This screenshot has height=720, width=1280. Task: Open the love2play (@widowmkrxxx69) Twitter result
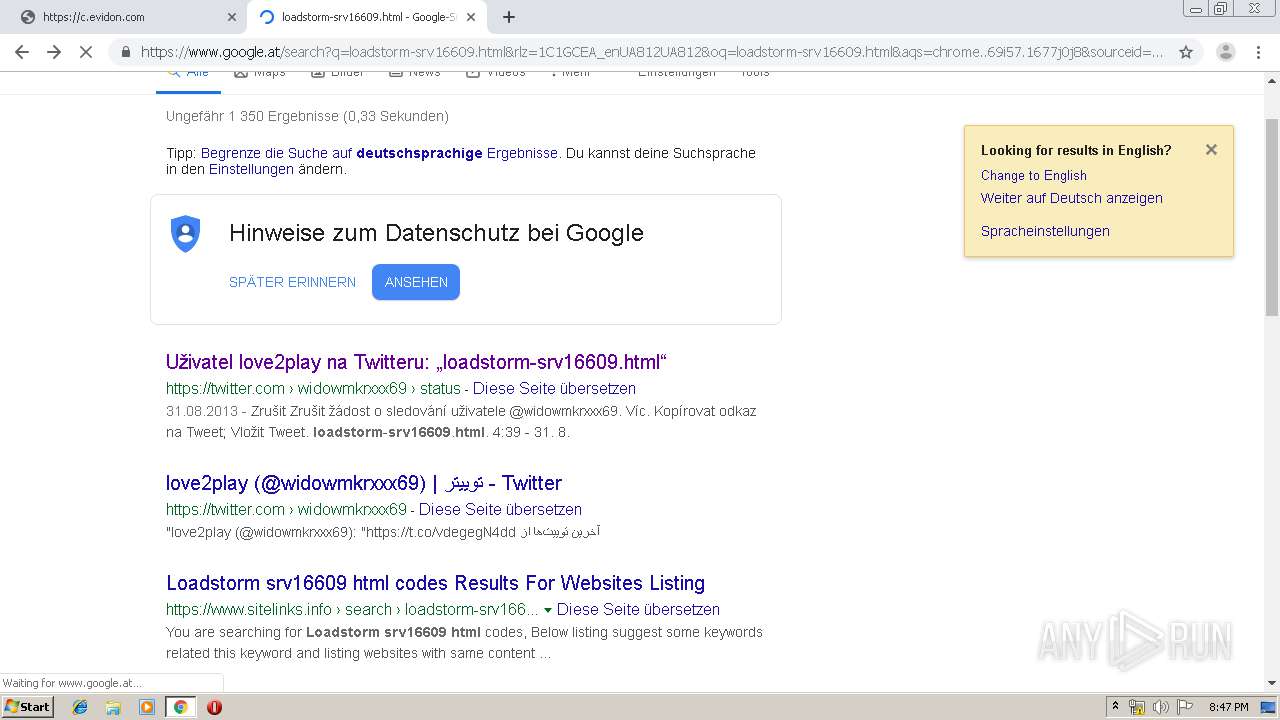(x=364, y=483)
